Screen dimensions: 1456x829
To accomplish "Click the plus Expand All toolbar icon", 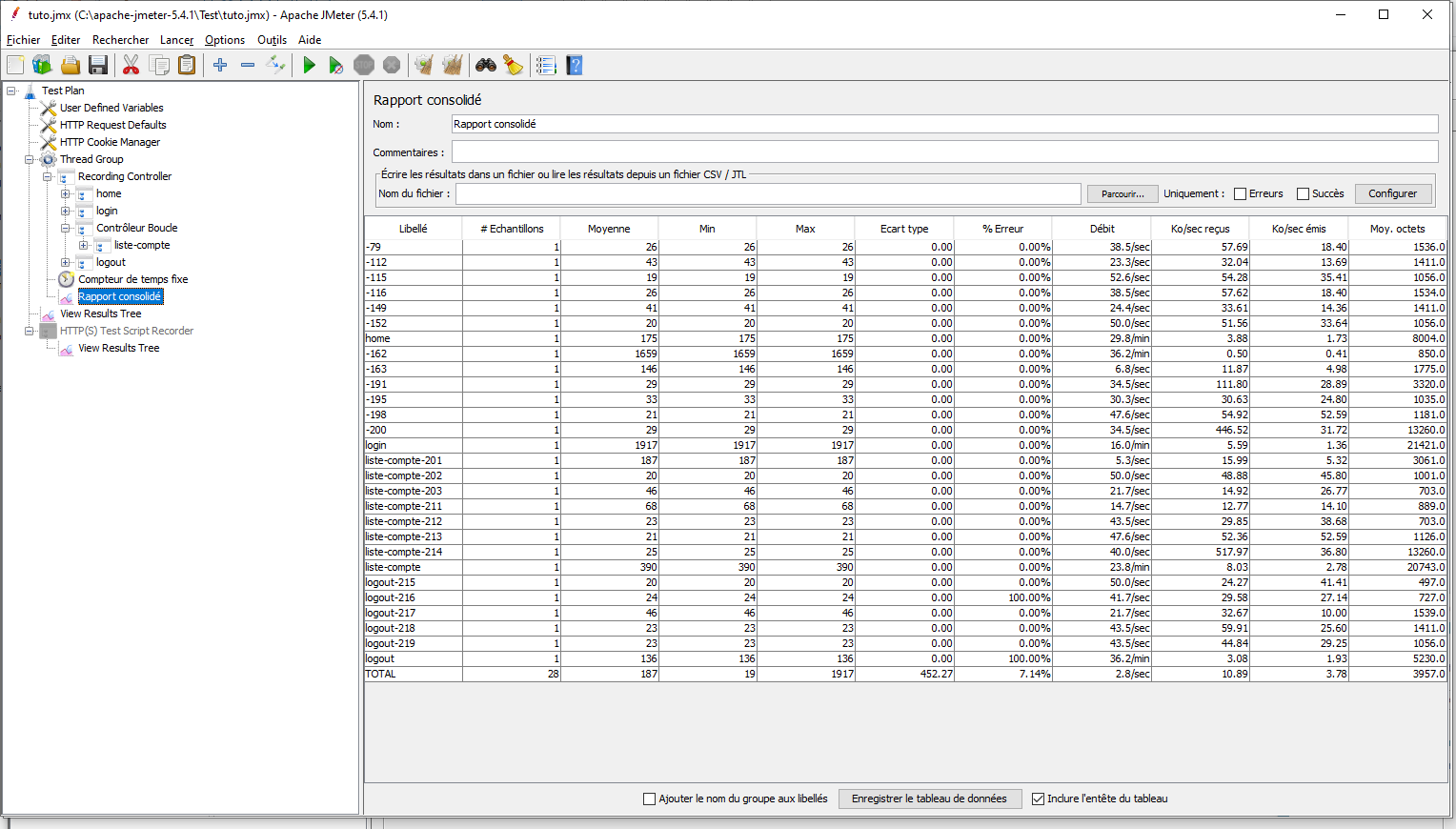I will pos(220,65).
